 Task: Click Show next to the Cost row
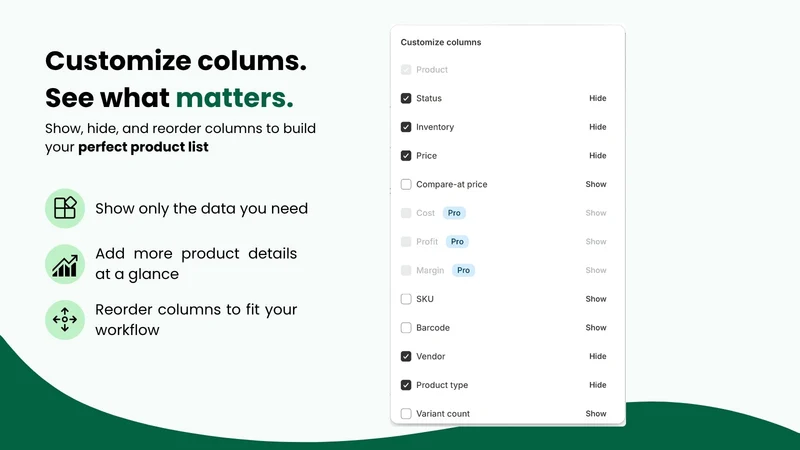click(596, 213)
